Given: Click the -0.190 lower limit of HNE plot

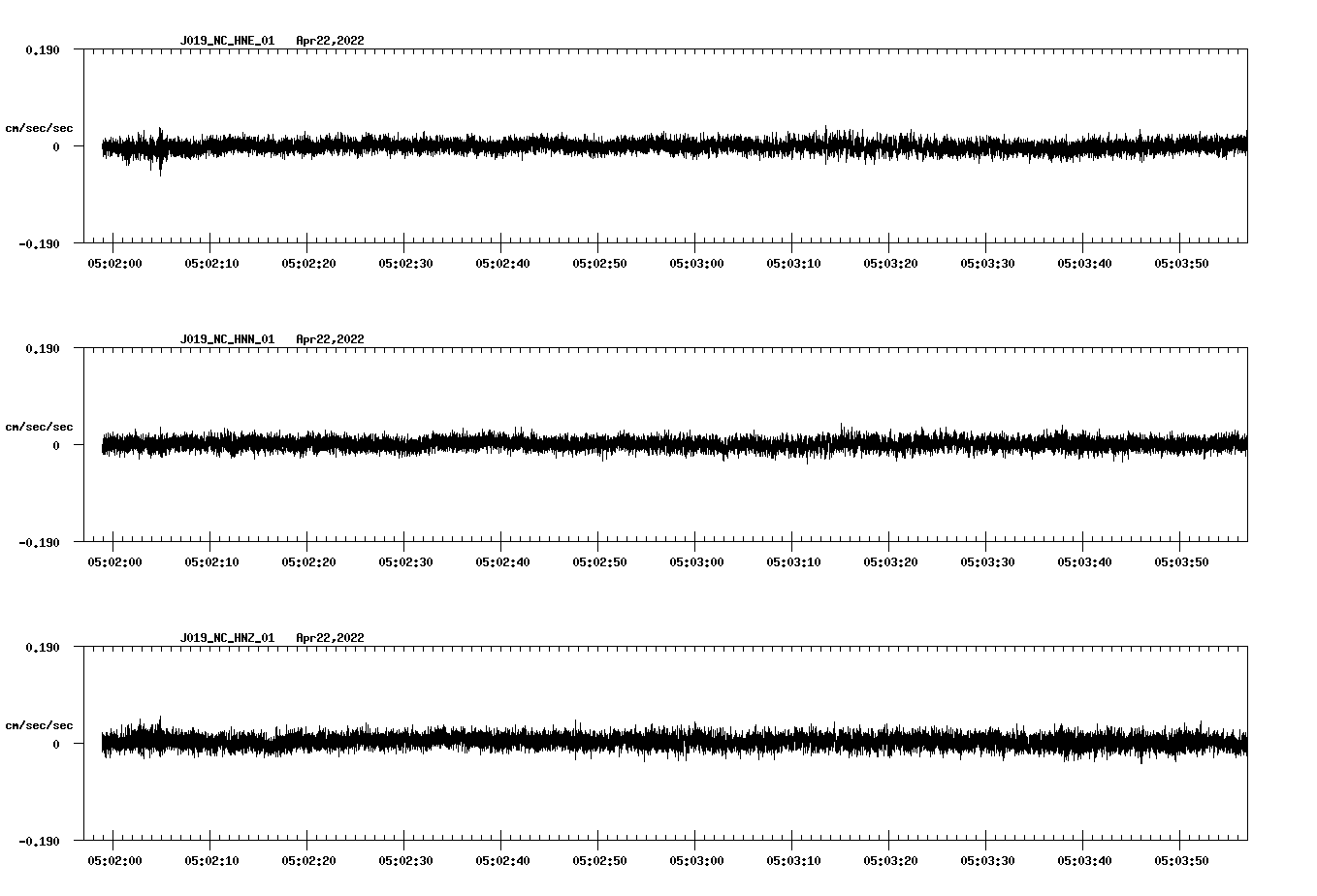Looking at the screenshot, I should (40, 243).
